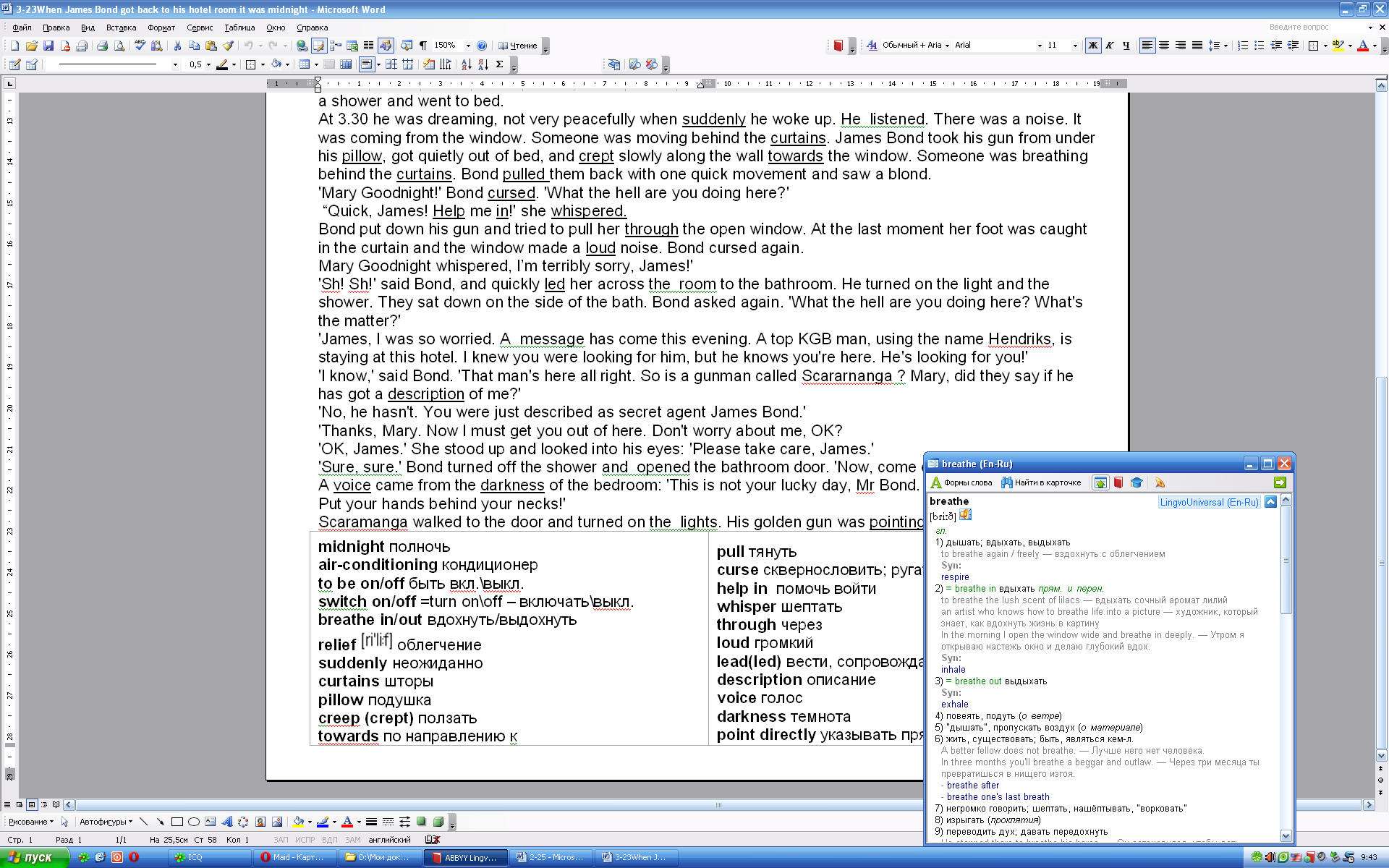Open the LingvoUniversal (En-Ru) dictionary selector
1389x868 pixels.
(x=1209, y=502)
